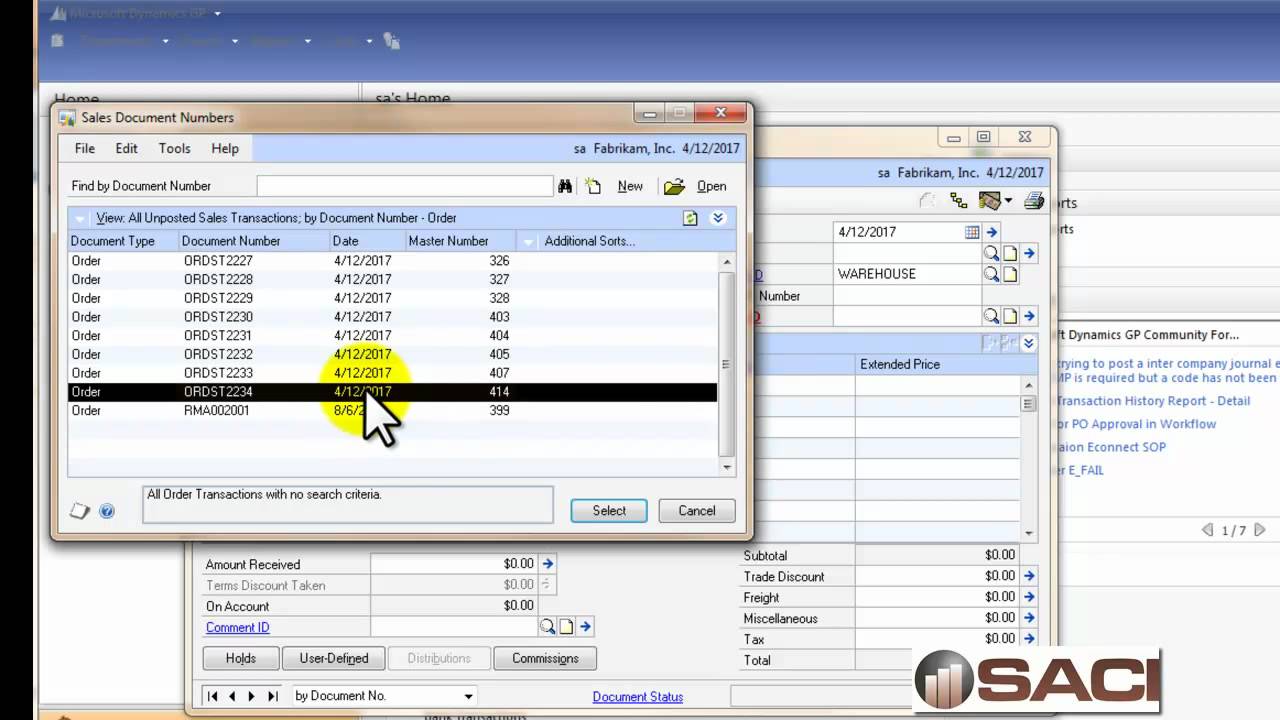
Task: Click the refresh view icon
Action: (690, 218)
